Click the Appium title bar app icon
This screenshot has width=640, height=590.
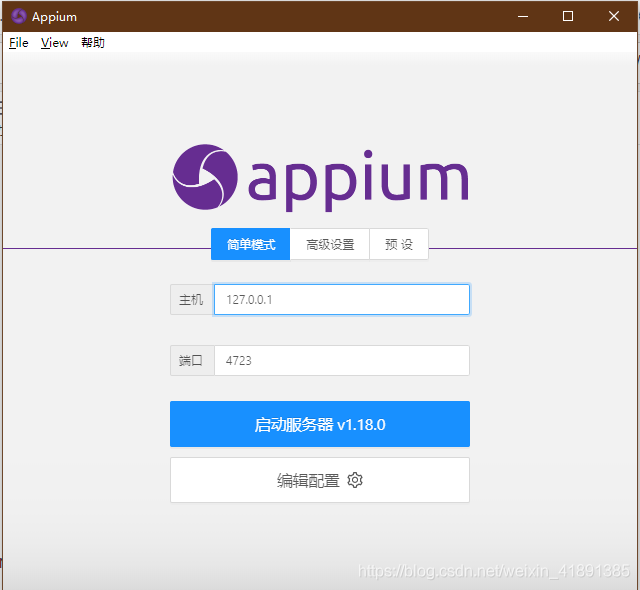(x=18, y=16)
